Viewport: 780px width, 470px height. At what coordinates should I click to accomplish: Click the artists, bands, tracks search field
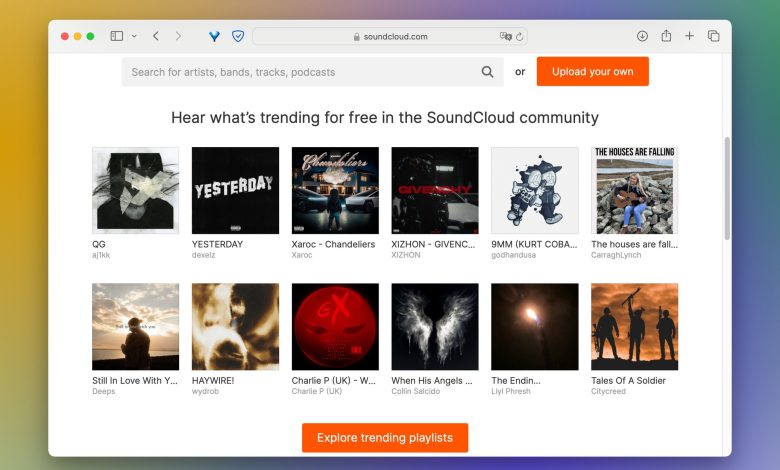click(300, 72)
